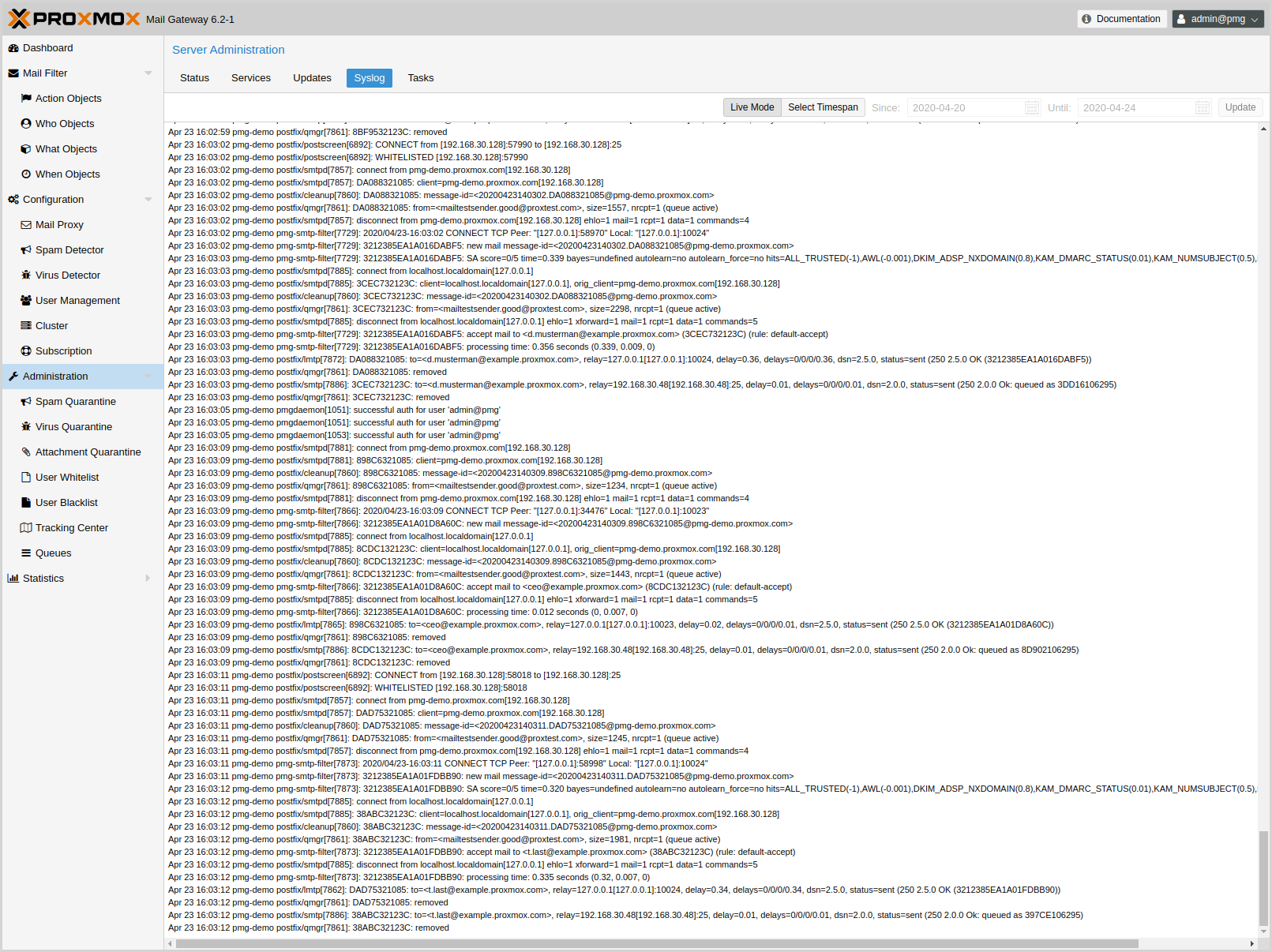Image resolution: width=1272 pixels, height=952 pixels.
Task: Click the User Management users icon
Action: (x=26, y=301)
